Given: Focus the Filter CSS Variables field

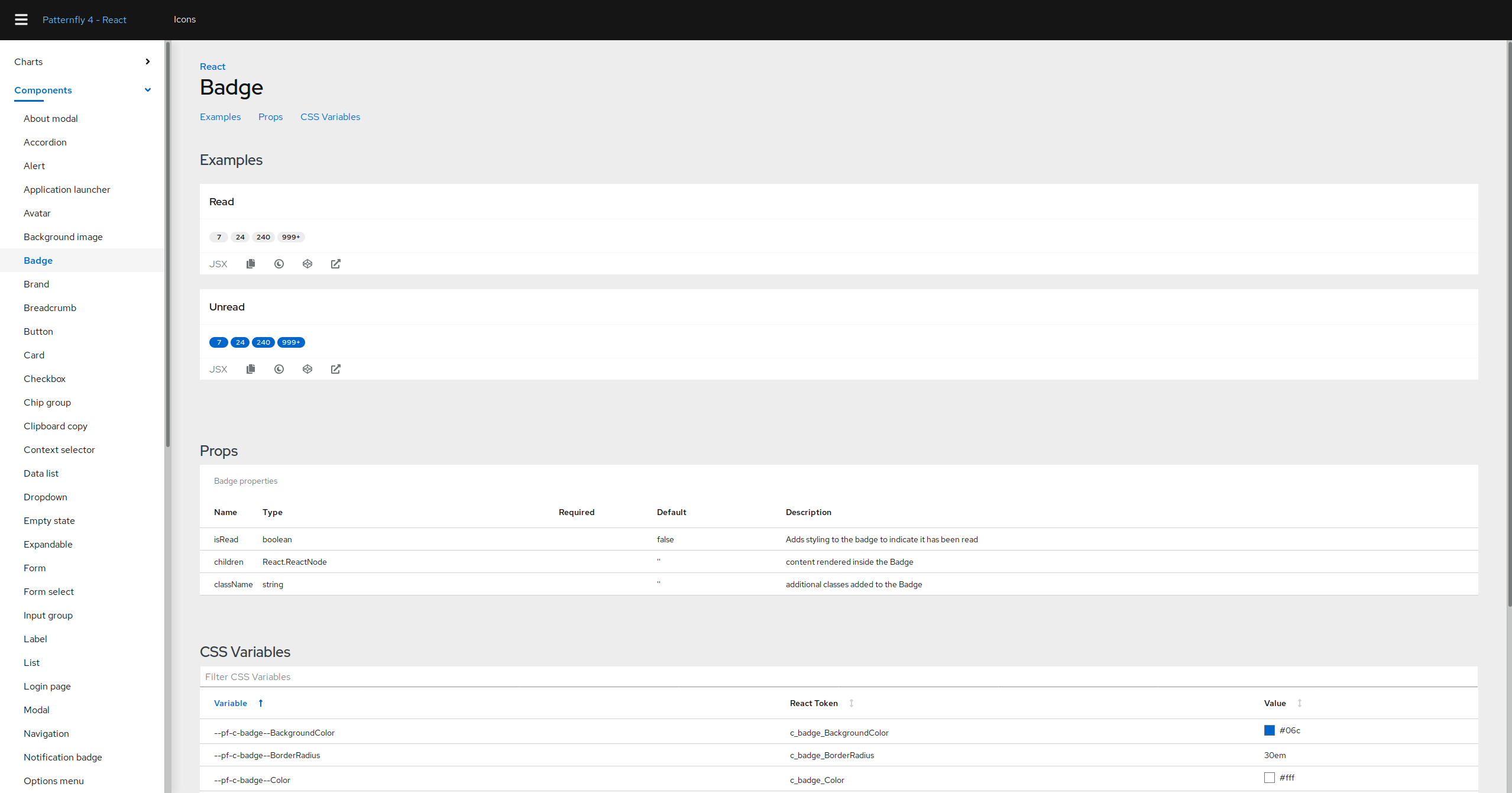Looking at the screenshot, I should (838, 677).
